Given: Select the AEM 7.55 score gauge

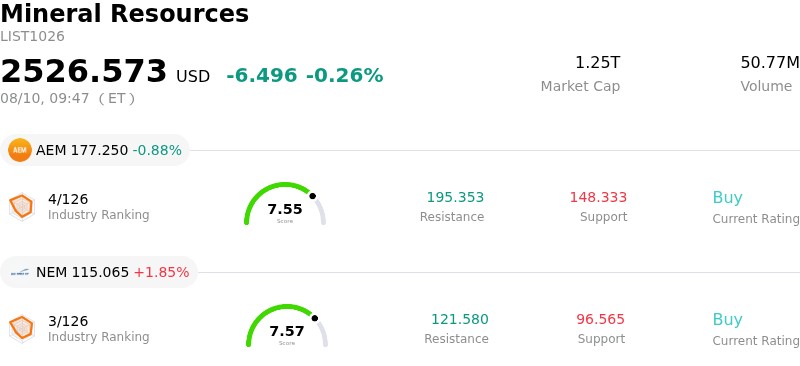Looking at the screenshot, I should pyautogui.click(x=285, y=204).
